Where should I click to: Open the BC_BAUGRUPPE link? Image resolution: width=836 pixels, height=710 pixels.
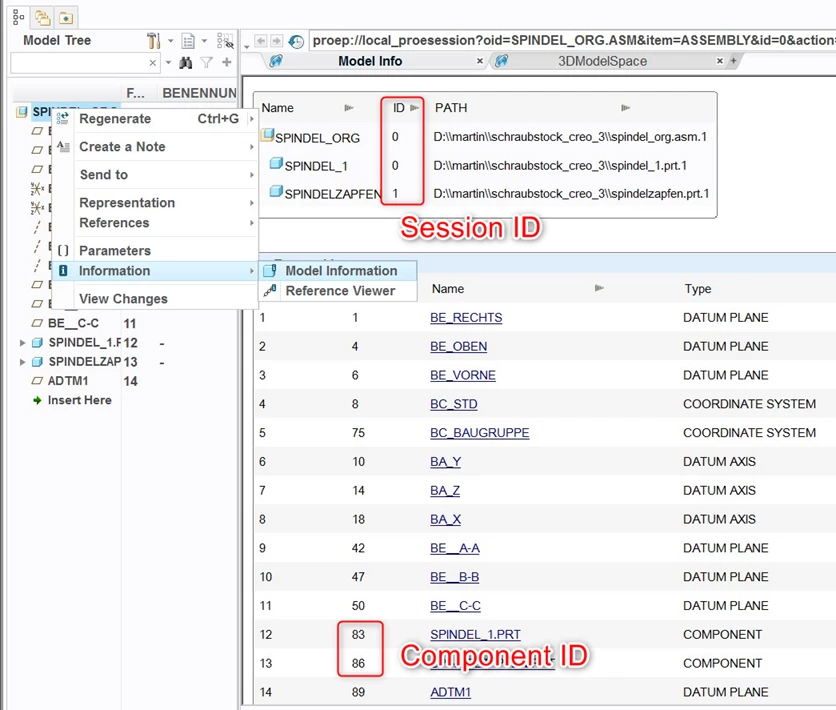[x=480, y=433]
